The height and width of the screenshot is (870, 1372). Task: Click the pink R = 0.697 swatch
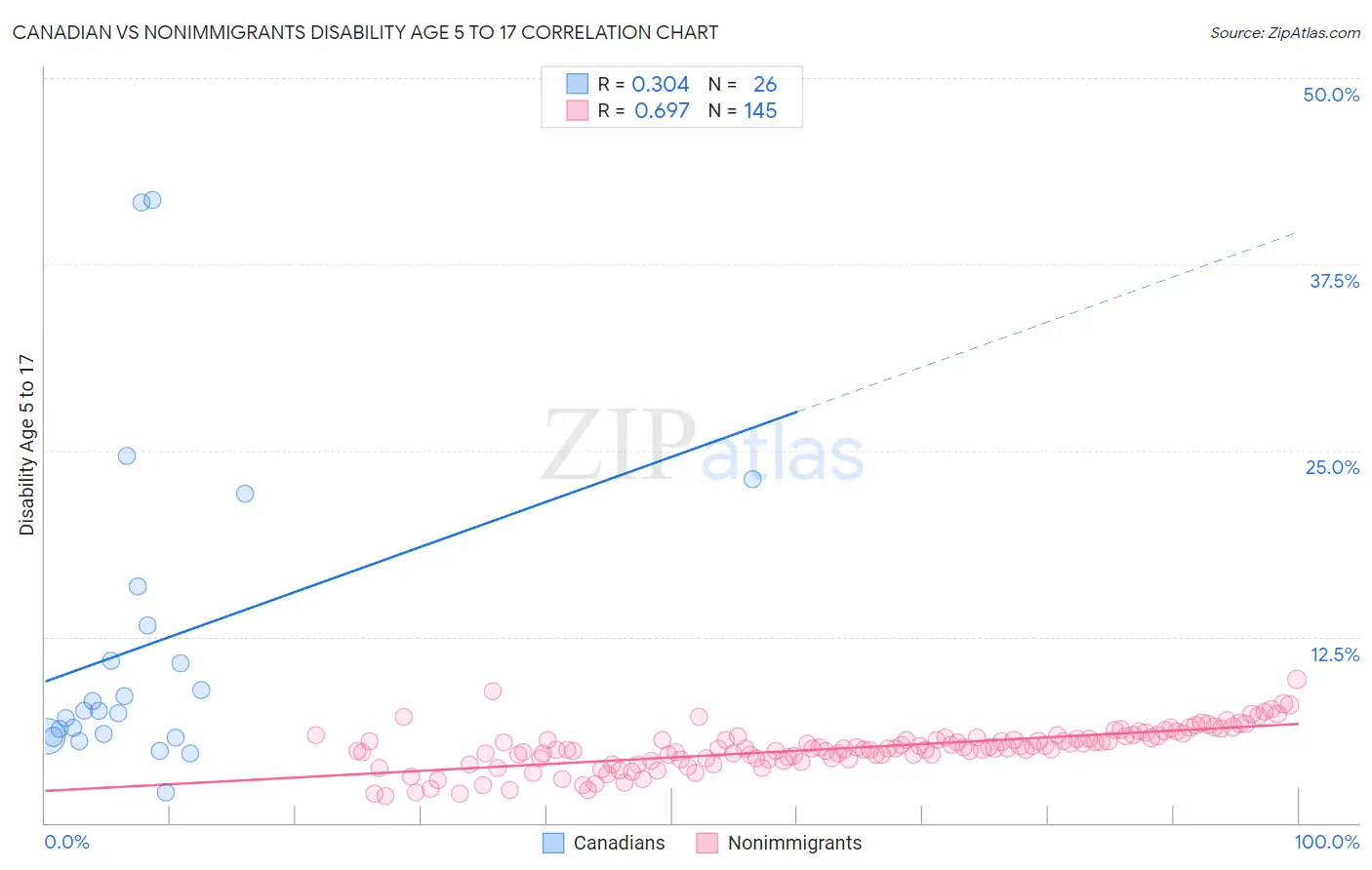578,110
